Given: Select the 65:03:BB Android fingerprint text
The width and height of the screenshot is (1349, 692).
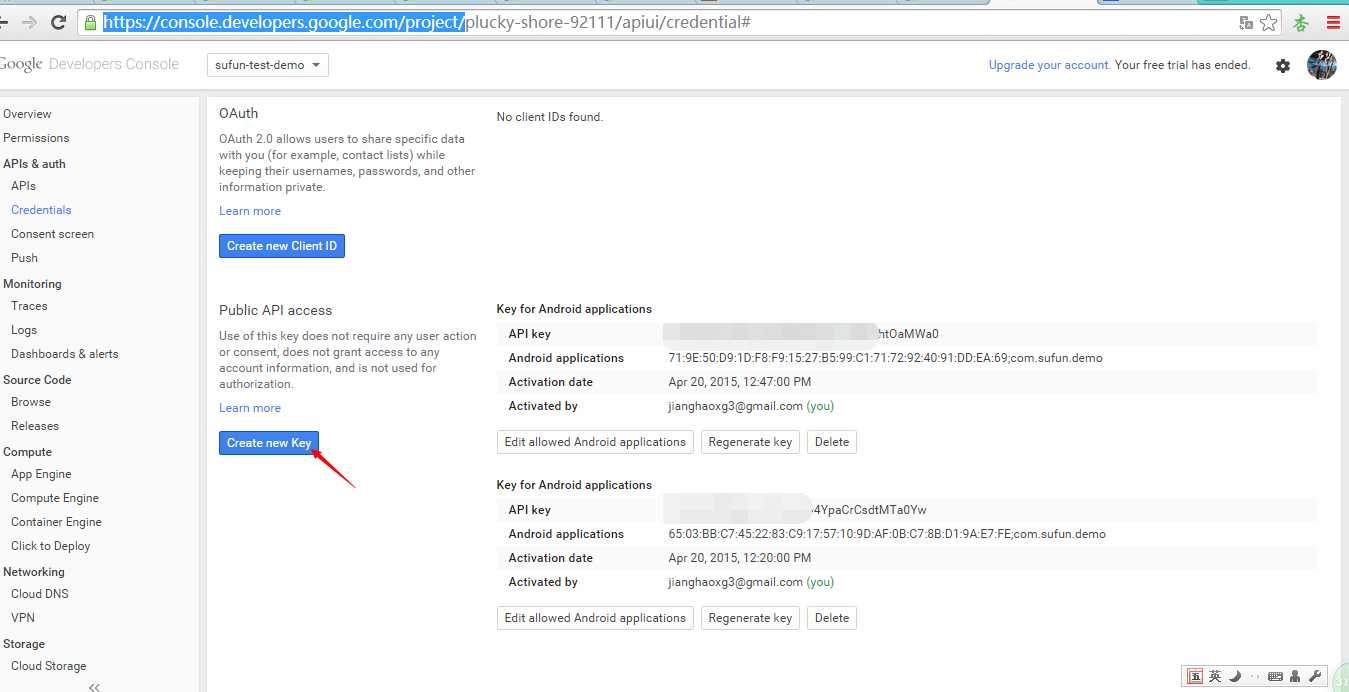Looking at the screenshot, I should [887, 534].
